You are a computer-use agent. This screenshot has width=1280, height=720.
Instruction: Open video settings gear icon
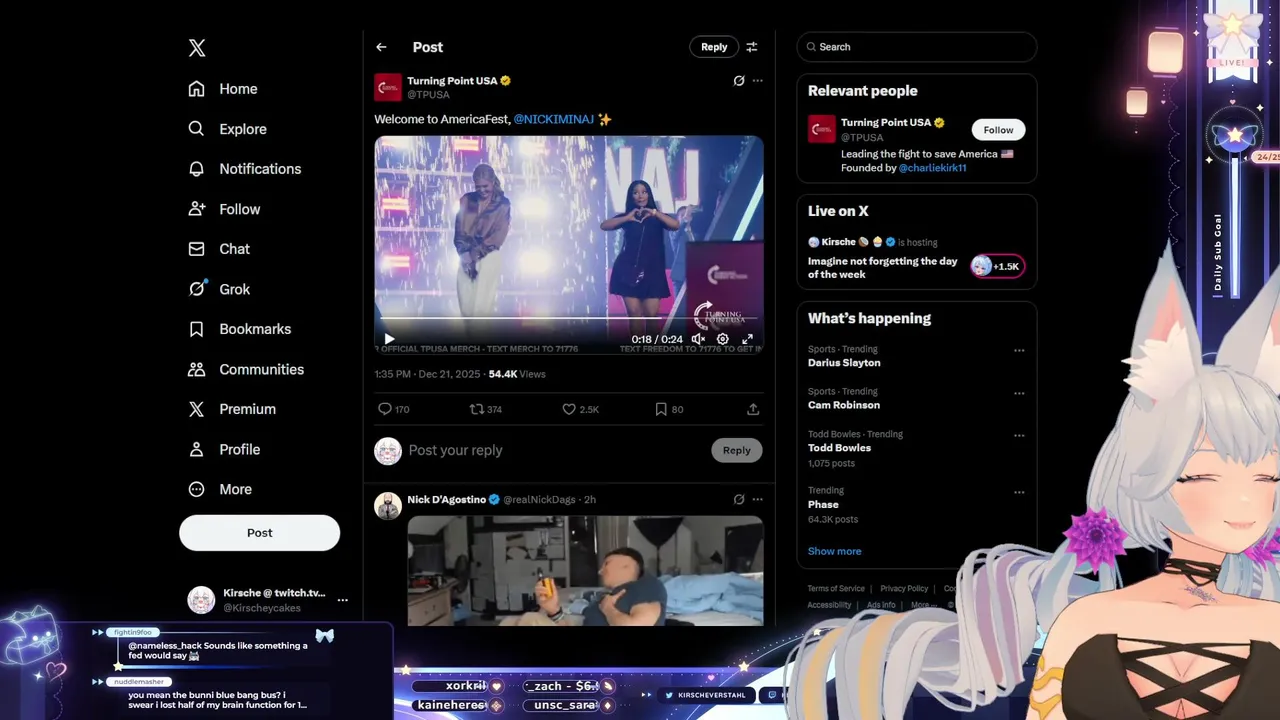pyautogui.click(x=722, y=339)
